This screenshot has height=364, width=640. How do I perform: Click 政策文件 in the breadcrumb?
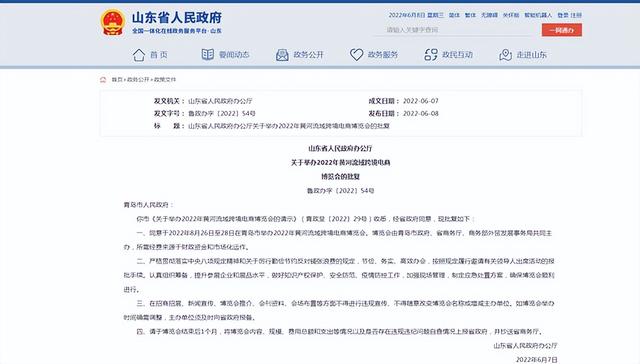[165, 80]
